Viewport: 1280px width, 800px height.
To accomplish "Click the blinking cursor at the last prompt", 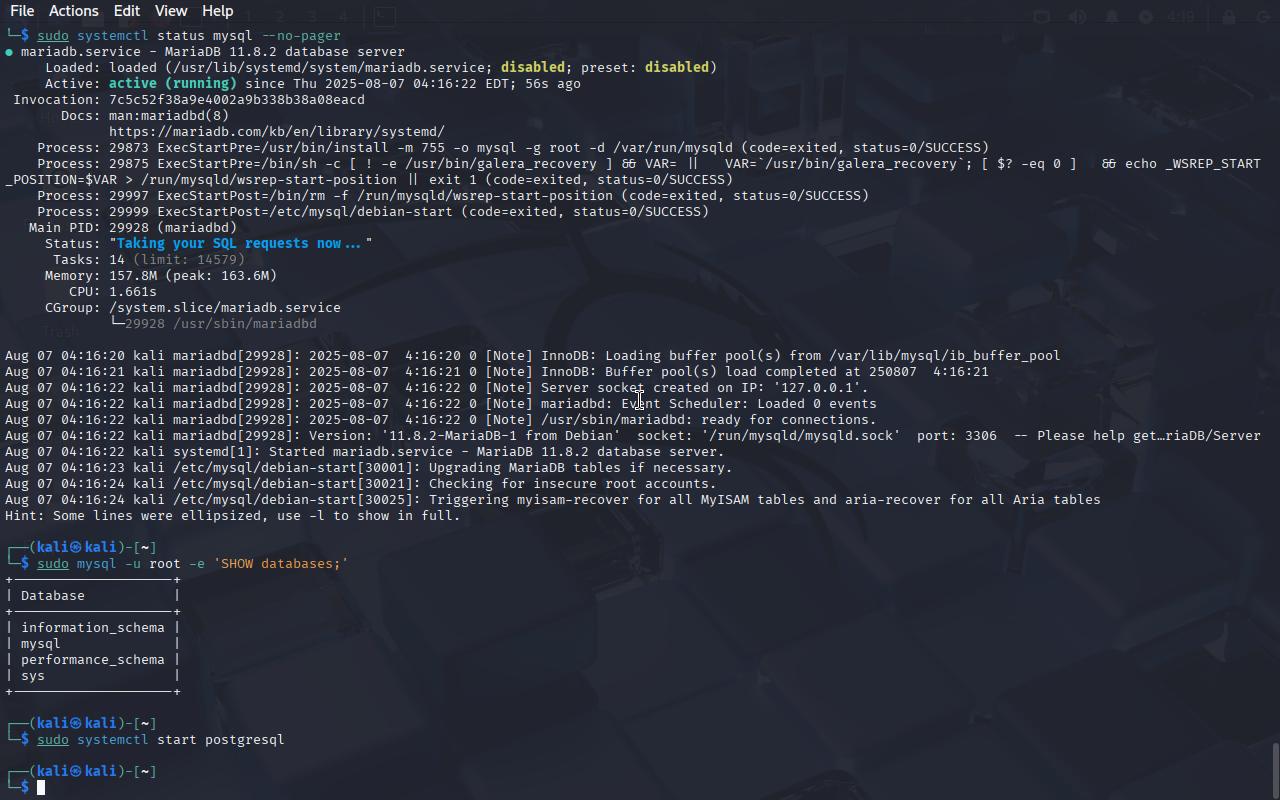I will 41,788.
